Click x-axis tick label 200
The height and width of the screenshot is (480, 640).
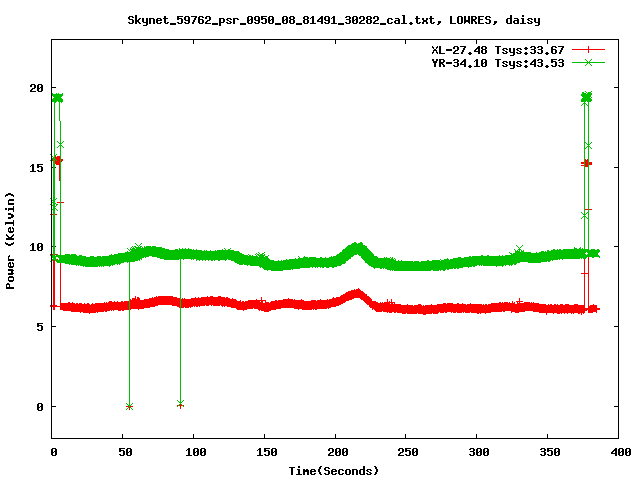(338, 452)
